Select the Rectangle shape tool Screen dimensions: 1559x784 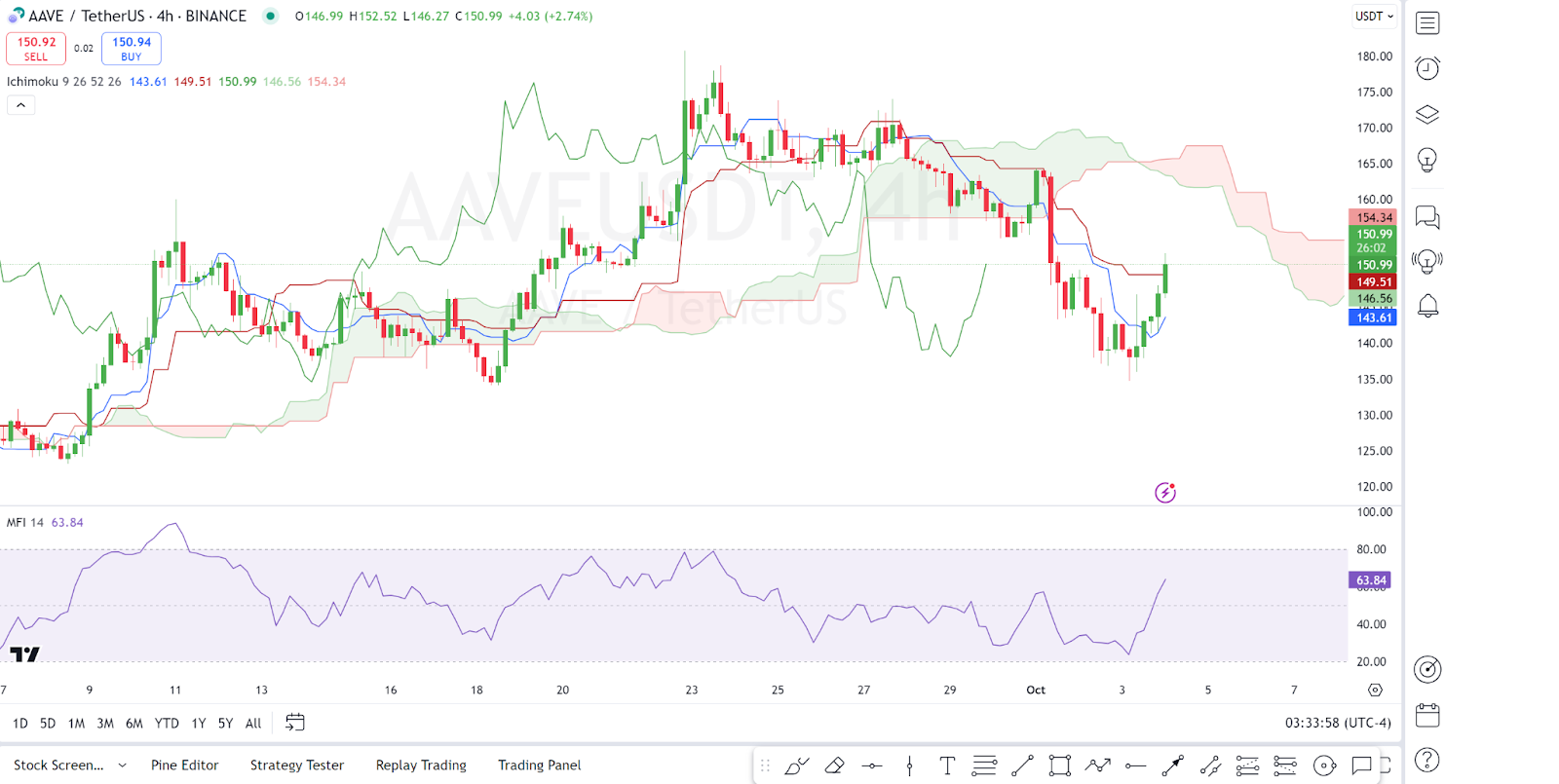click(x=1060, y=766)
